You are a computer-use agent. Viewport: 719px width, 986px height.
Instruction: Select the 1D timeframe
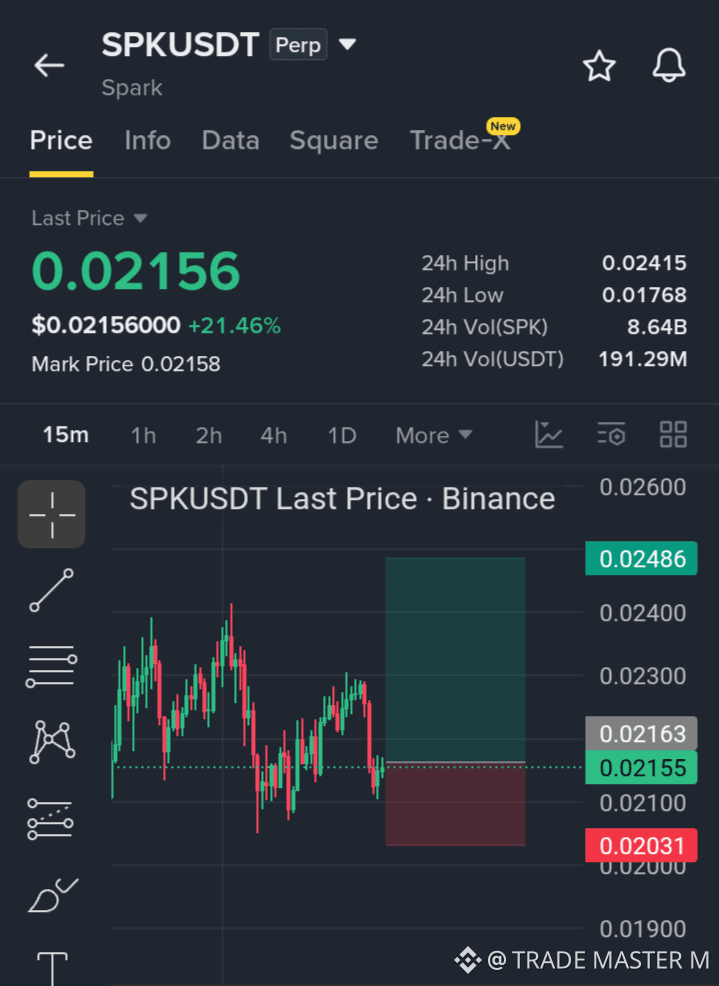(342, 435)
